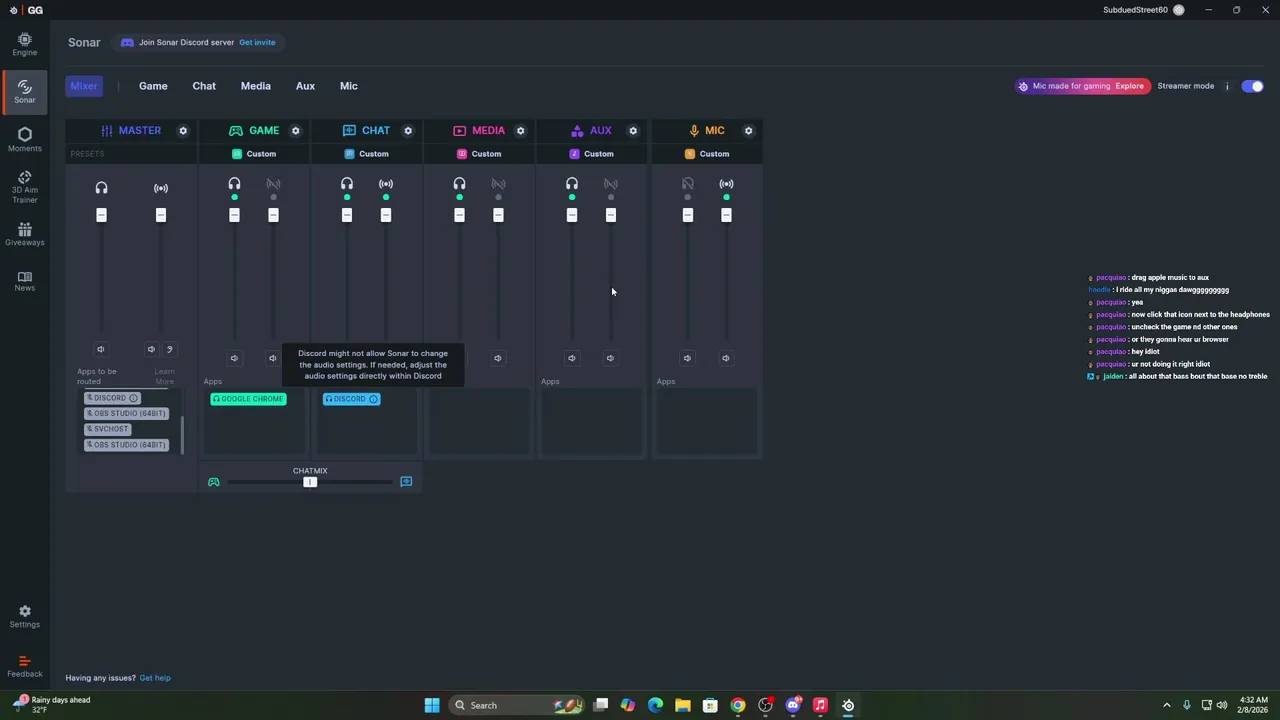This screenshot has height=720, width=1280.
Task: Mute the Aux stream speaker button
Action: 610,358
